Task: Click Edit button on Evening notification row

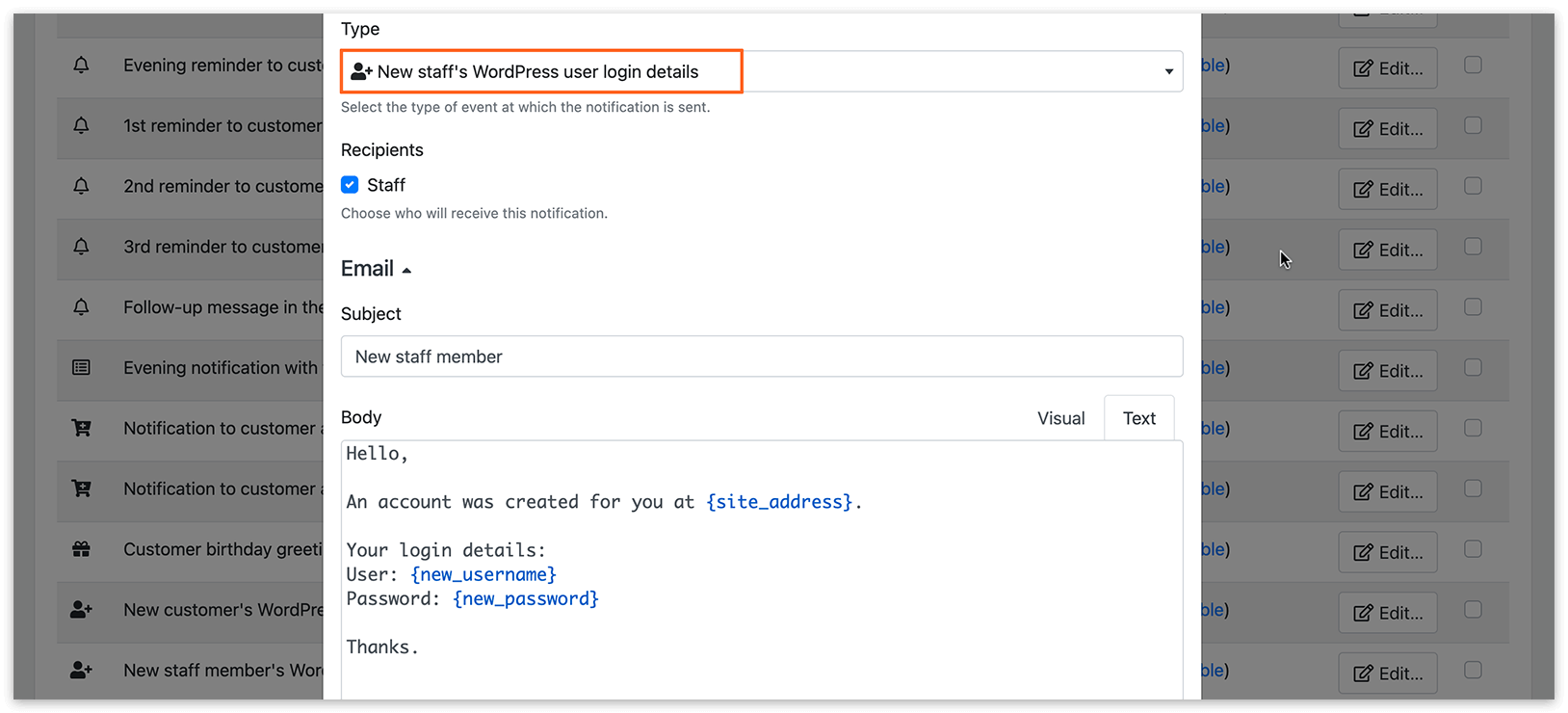Action: point(1387,371)
